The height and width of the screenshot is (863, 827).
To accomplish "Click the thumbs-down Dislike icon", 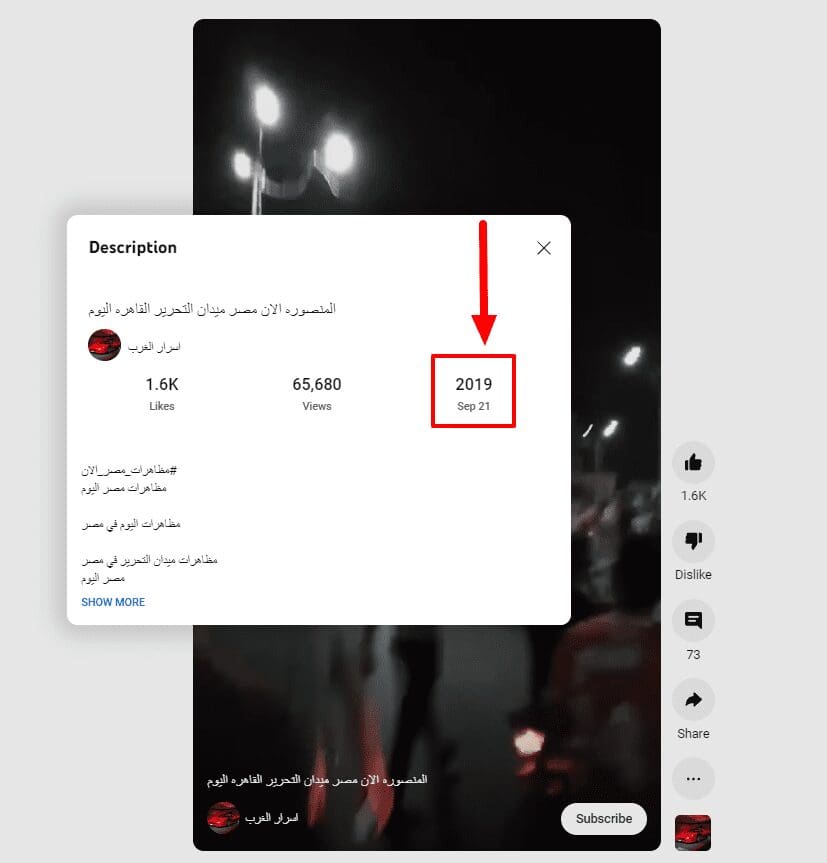I will (x=693, y=541).
